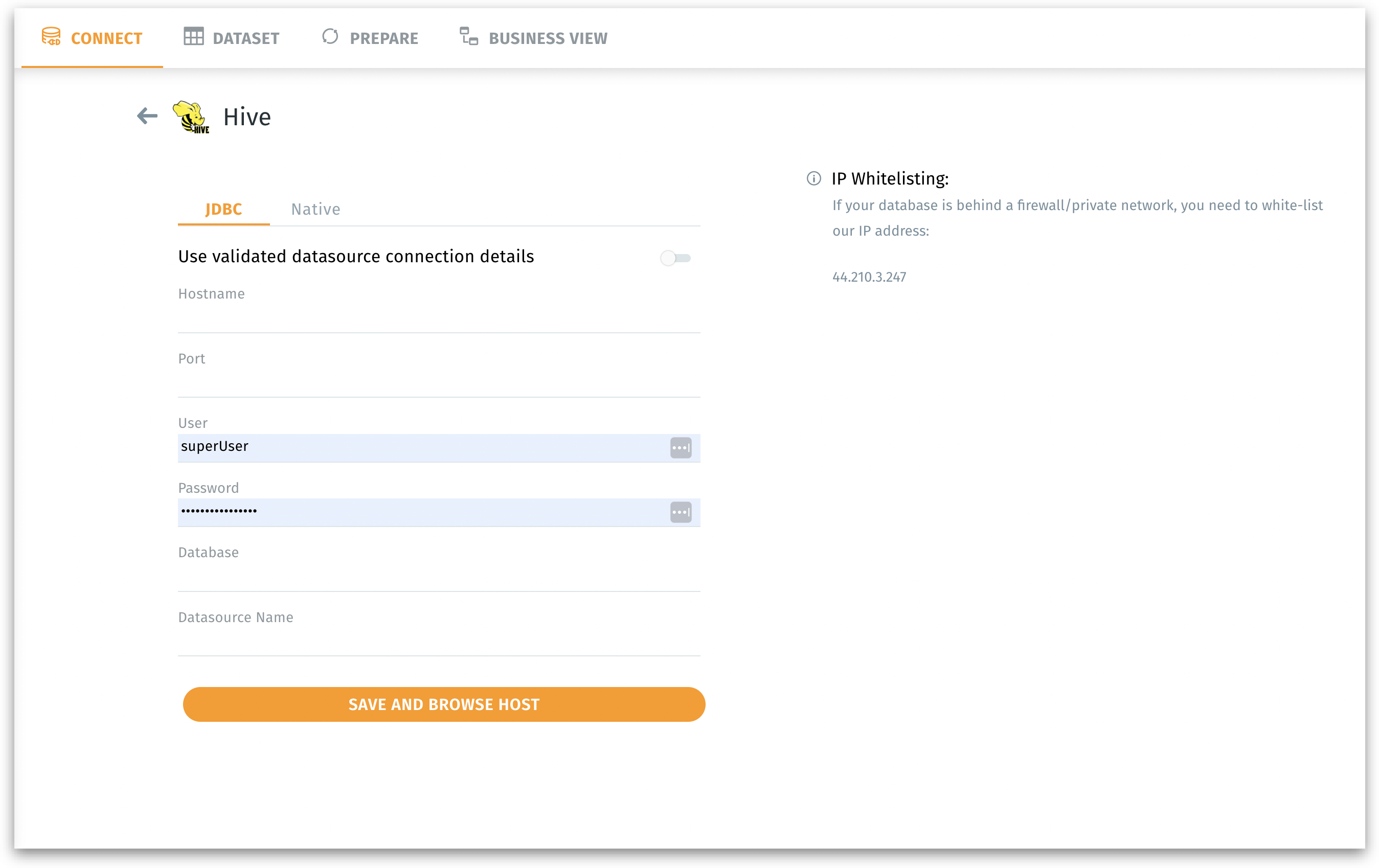Screen dimensions: 1379x868
Task: Enable validated datasource connection details toggle
Action: 675,258
